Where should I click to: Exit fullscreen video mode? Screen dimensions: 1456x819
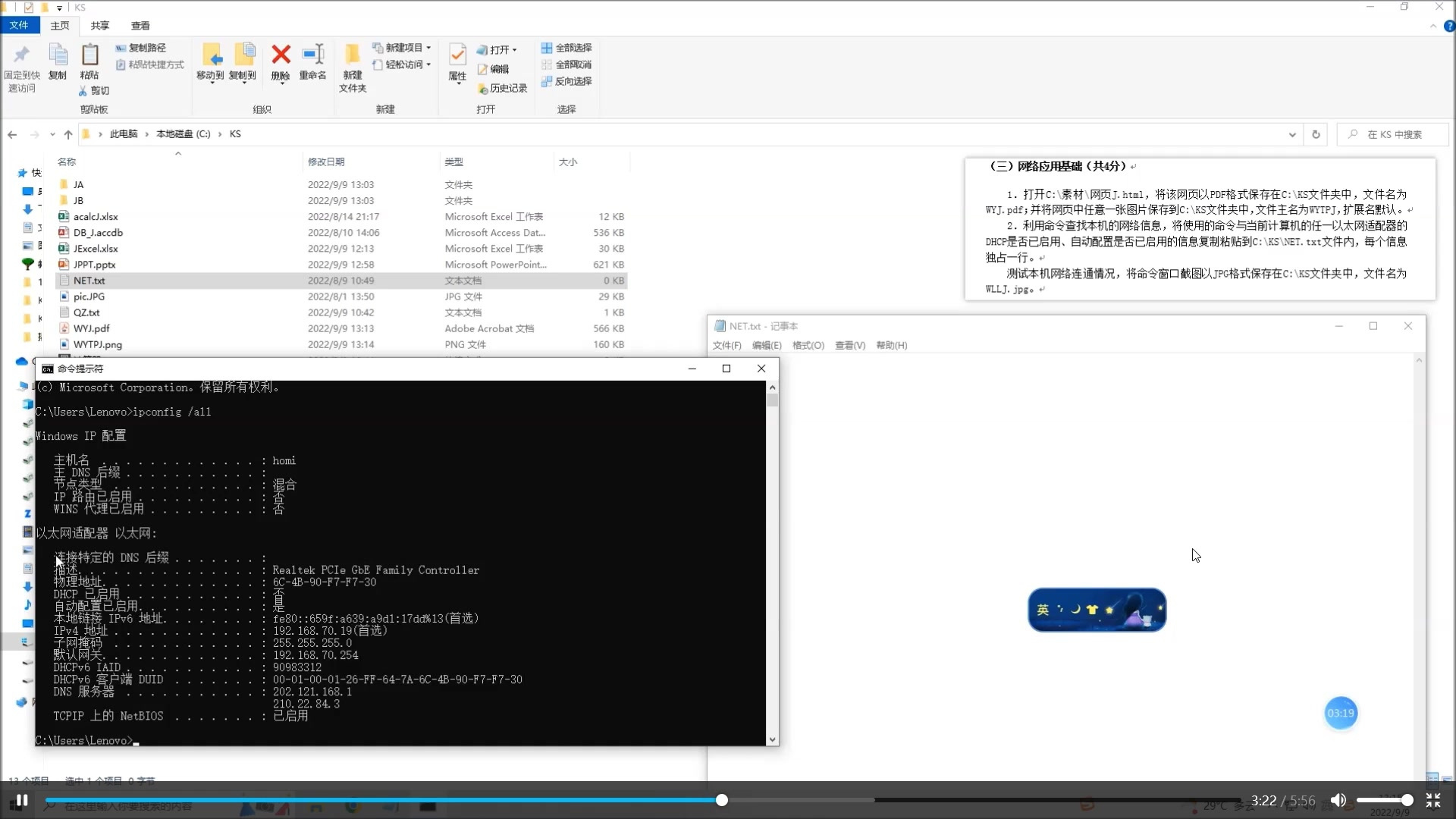(x=1433, y=800)
